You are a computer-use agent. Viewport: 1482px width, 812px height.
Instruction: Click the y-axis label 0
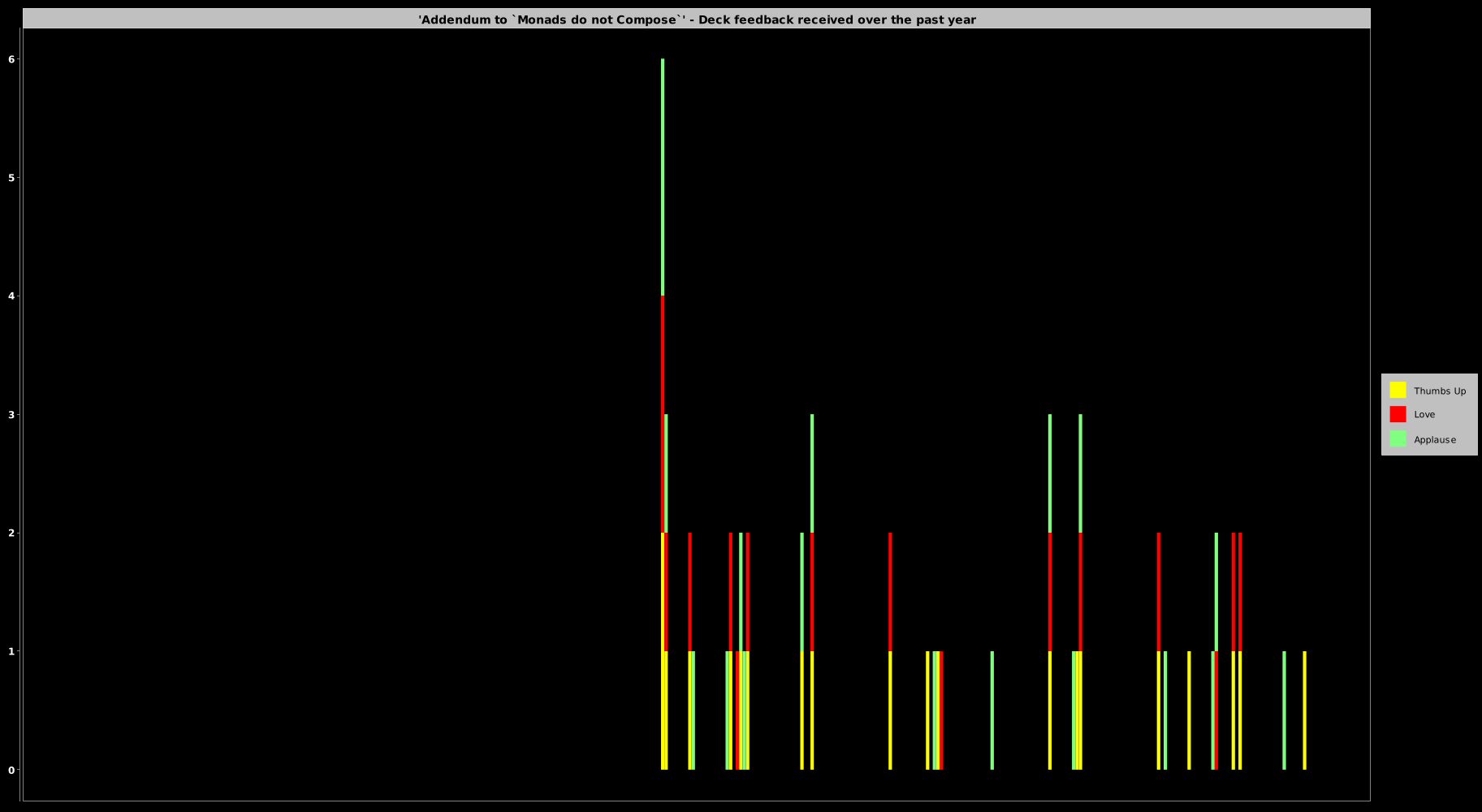pyautogui.click(x=12, y=770)
